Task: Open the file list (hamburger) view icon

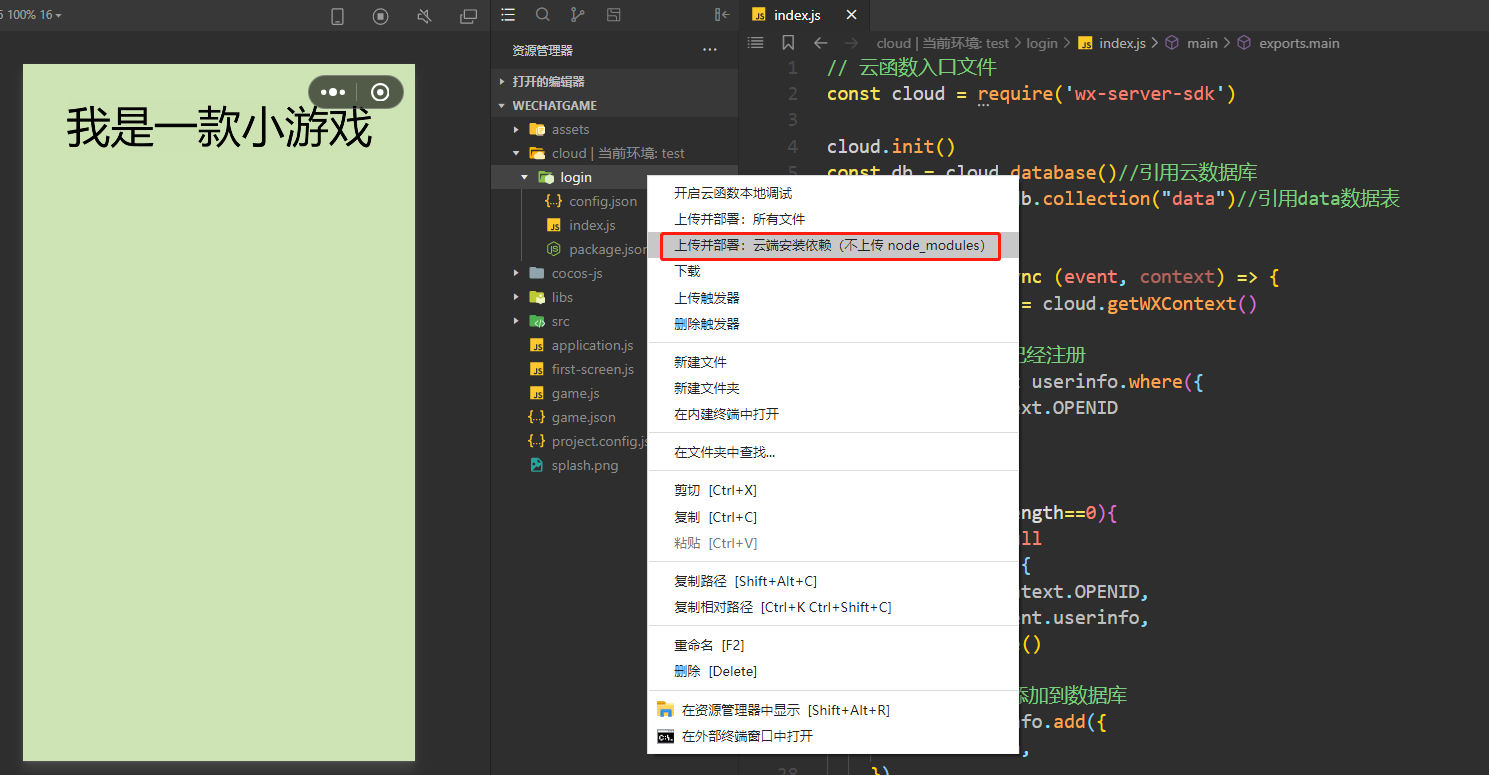Action: tap(508, 15)
